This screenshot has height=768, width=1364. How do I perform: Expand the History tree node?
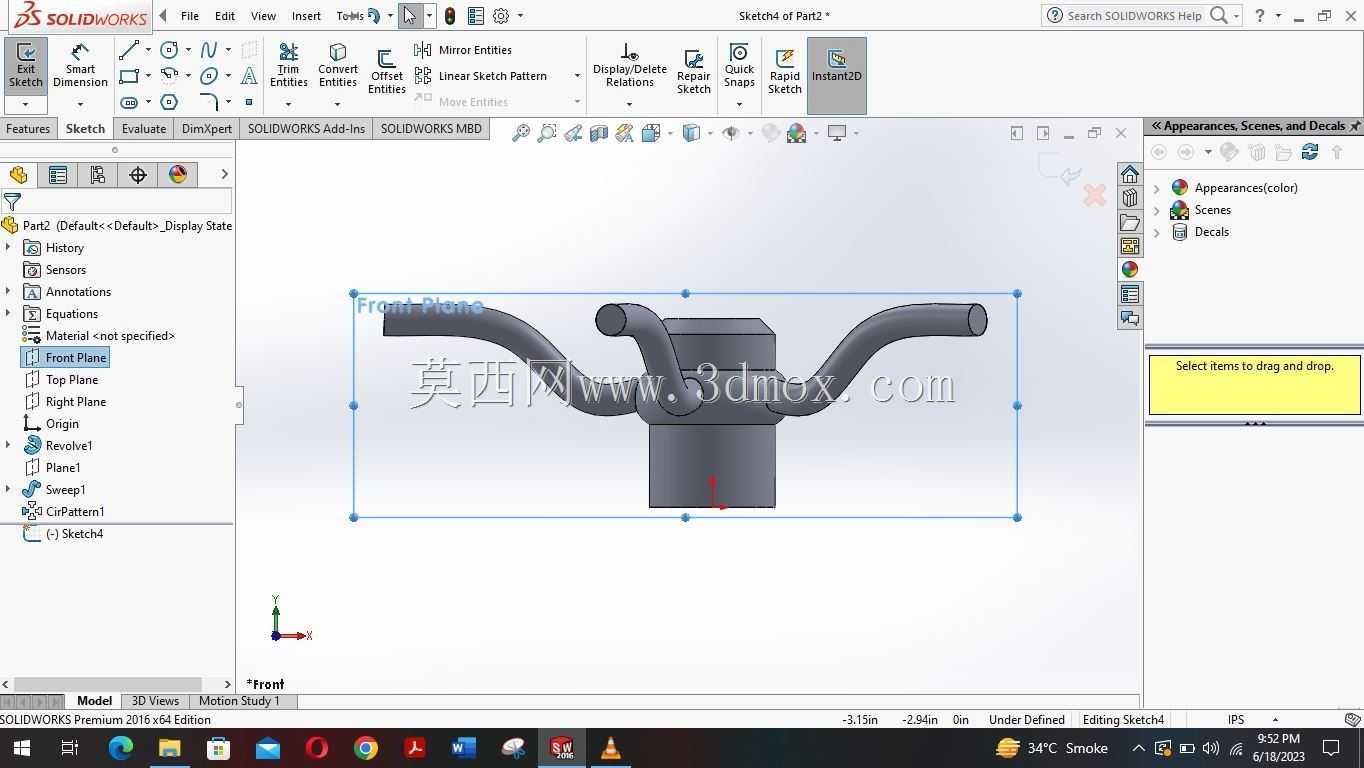click(x=8, y=248)
